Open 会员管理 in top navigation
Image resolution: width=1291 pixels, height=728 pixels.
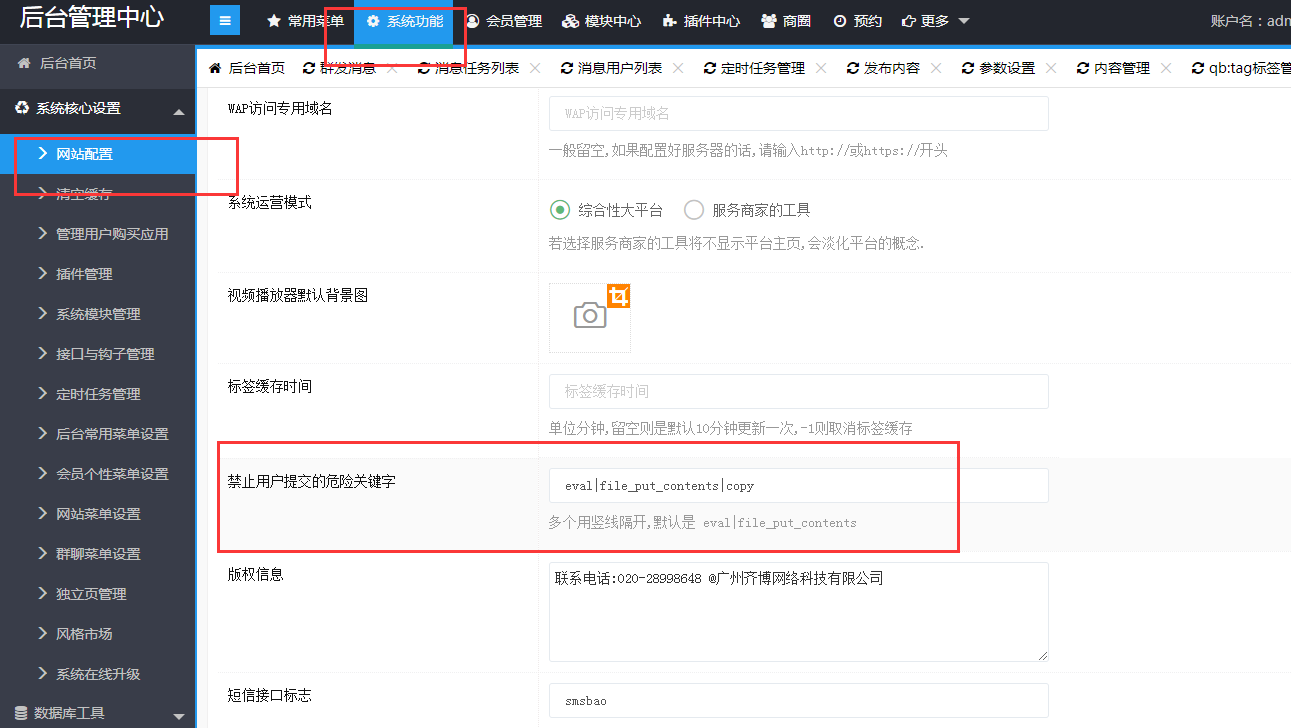503,21
